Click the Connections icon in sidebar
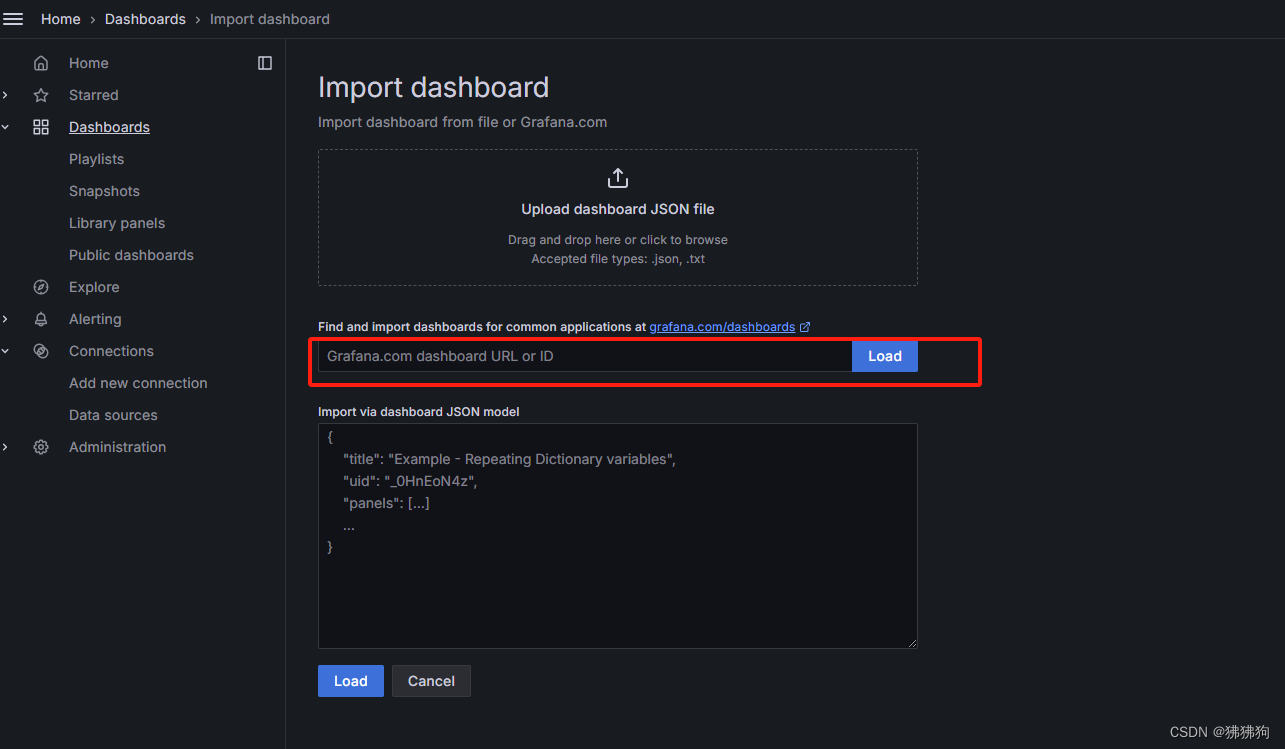1285x749 pixels. pyautogui.click(x=41, y=351)
